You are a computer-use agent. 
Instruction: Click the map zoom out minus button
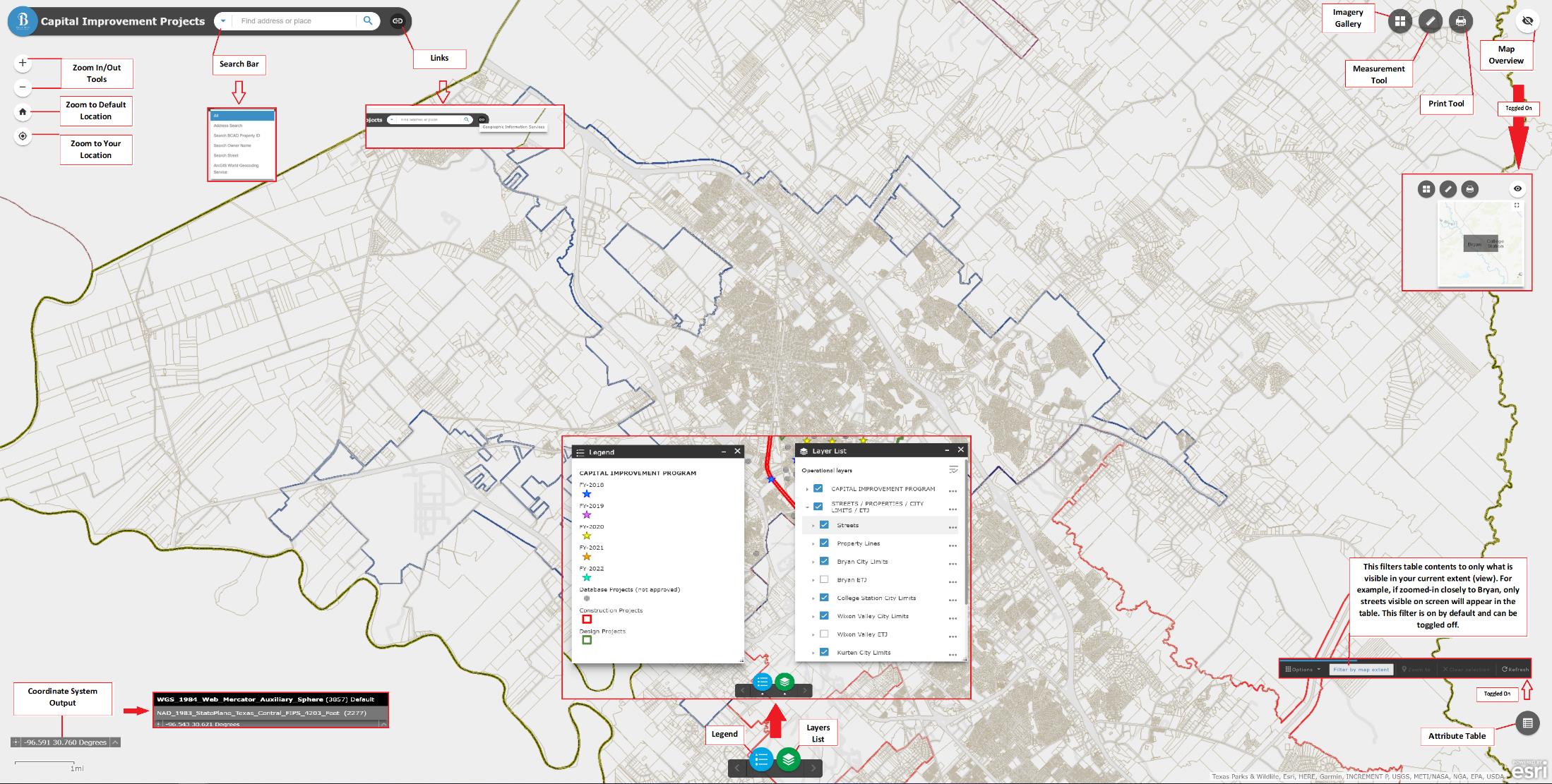pyautogui.click(x=23, y=88)
